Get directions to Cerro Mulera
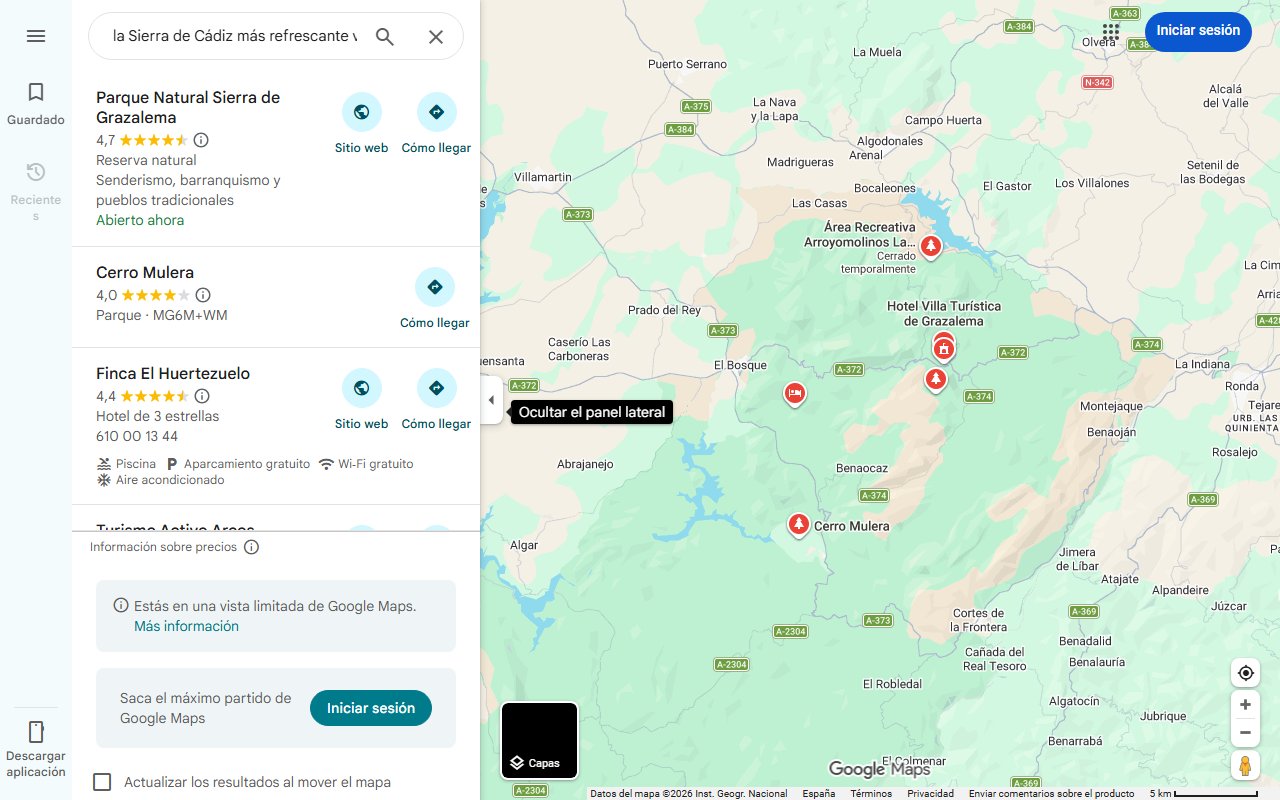Screen dimensions: 1280x800 point(435,299)
